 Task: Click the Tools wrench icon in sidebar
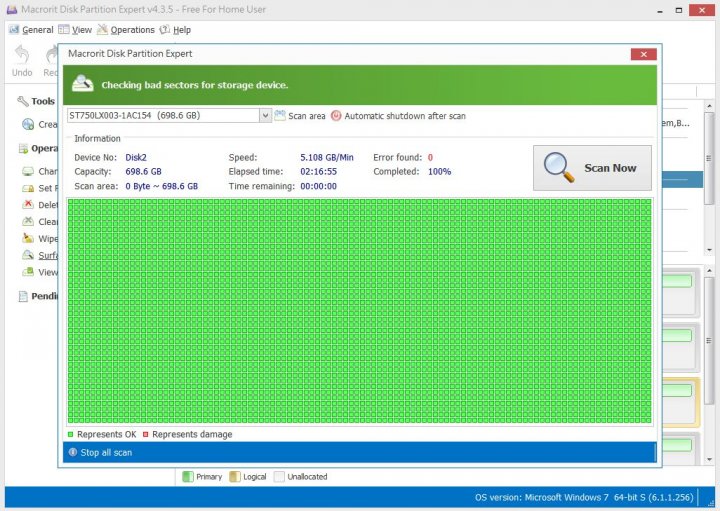(22, 101)
